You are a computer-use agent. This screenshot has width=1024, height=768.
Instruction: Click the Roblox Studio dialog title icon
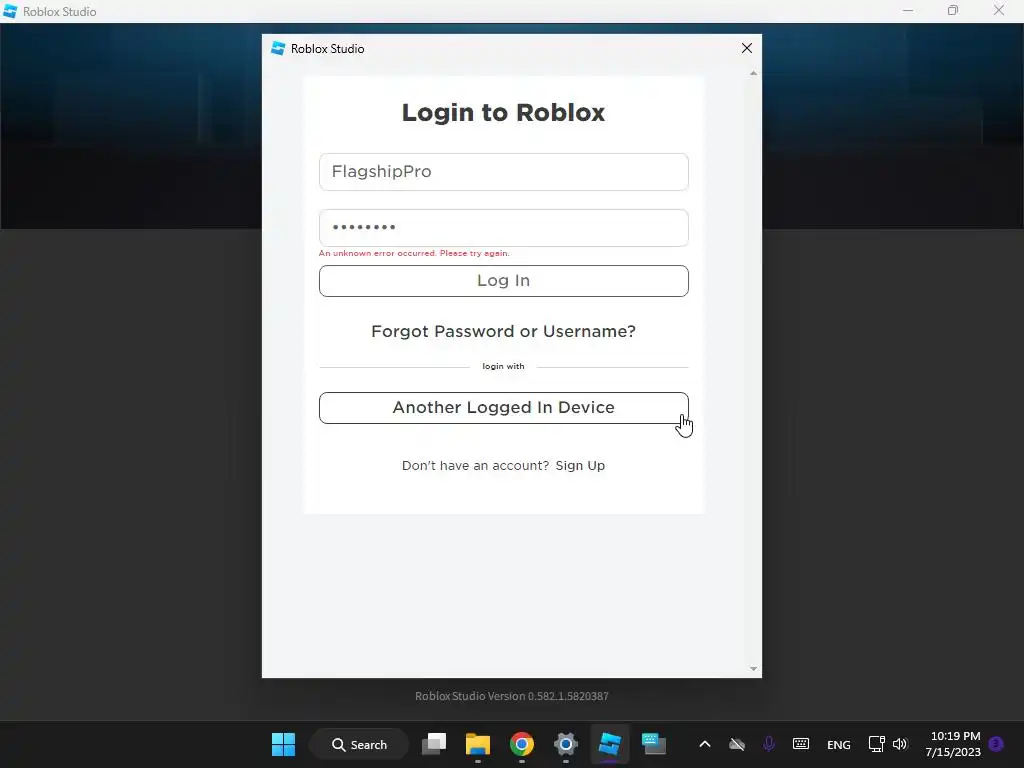coord(278,48)
